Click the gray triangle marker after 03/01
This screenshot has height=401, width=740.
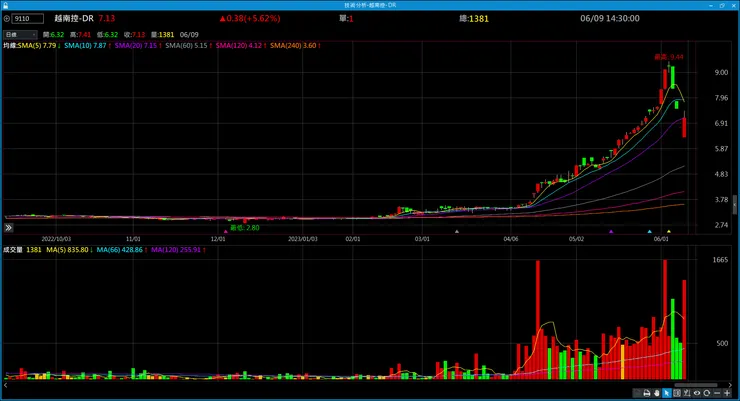[x=456, y=232]
